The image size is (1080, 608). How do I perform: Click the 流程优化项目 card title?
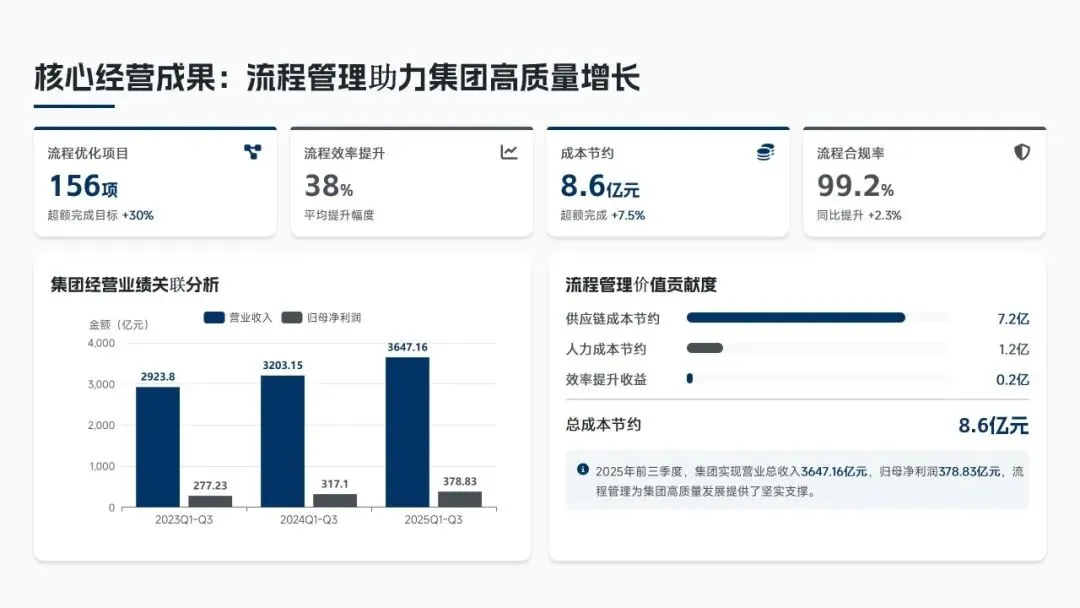click(87, 153)
